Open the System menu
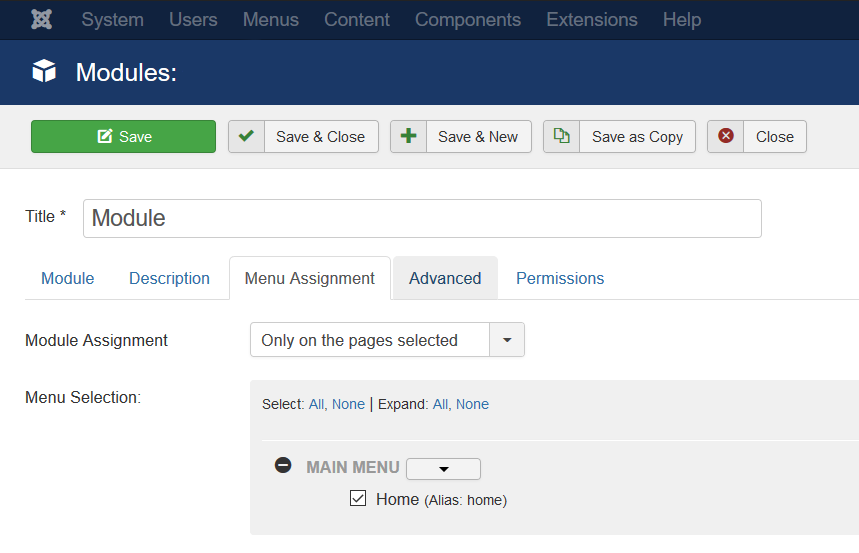Image resolution: width=859 pixels, height=553 pixels. click(112, 20)
